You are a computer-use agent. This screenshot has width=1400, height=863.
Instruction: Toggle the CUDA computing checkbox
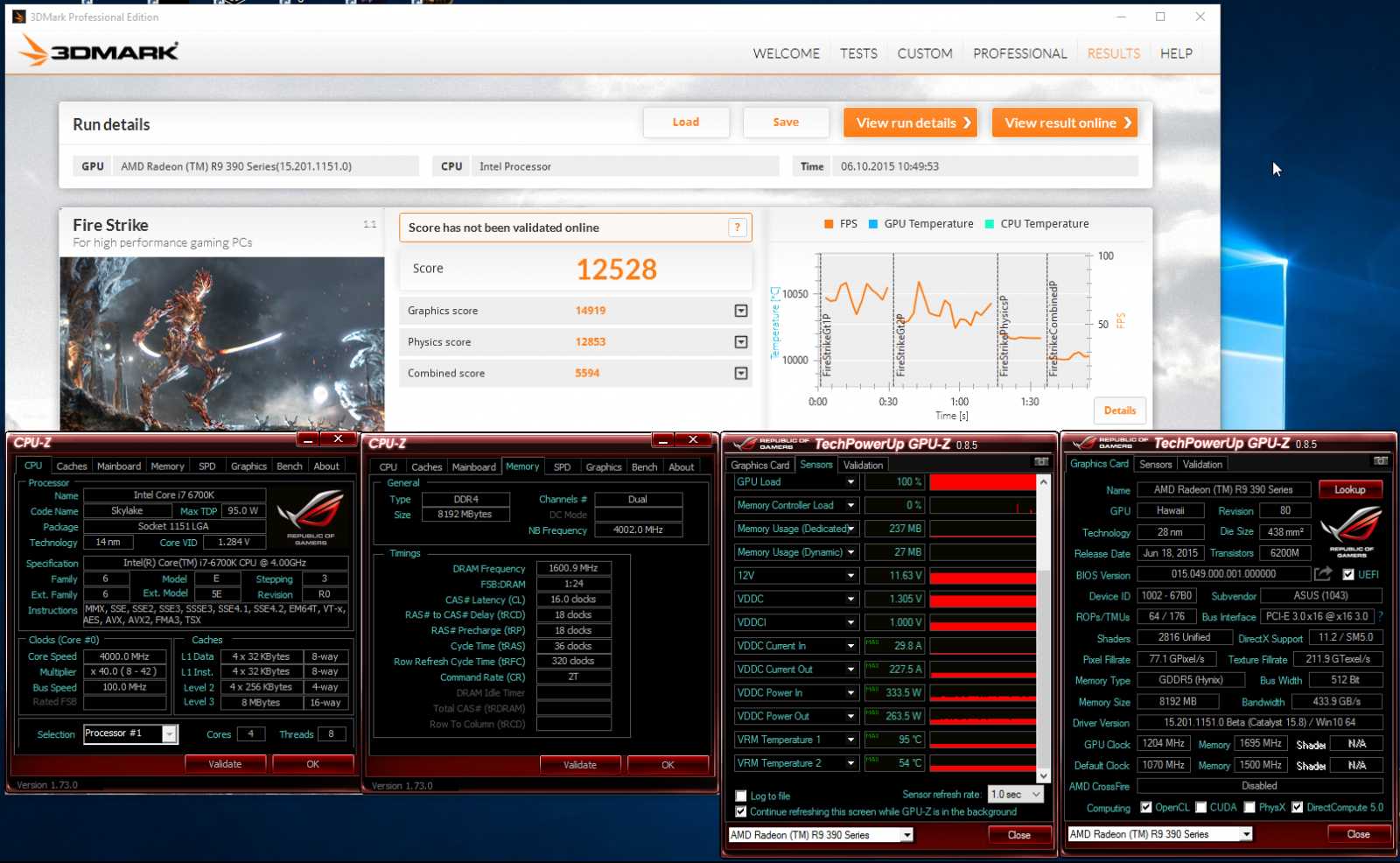coord(1201,808)
